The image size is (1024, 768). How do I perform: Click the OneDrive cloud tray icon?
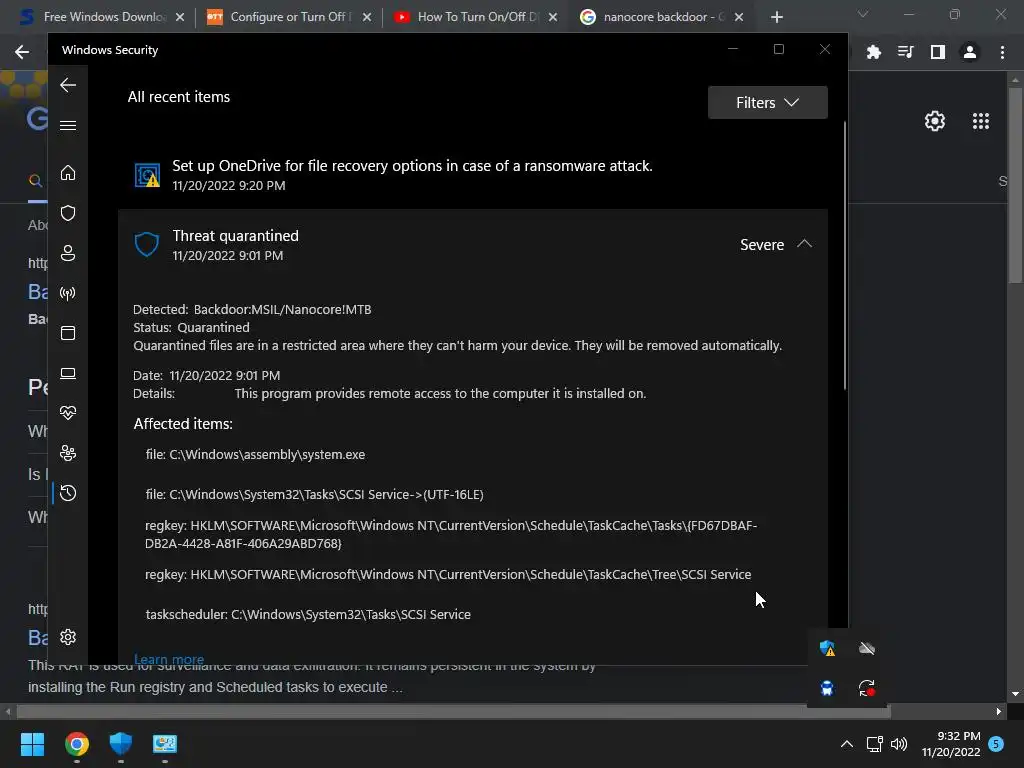click(867, 648)
